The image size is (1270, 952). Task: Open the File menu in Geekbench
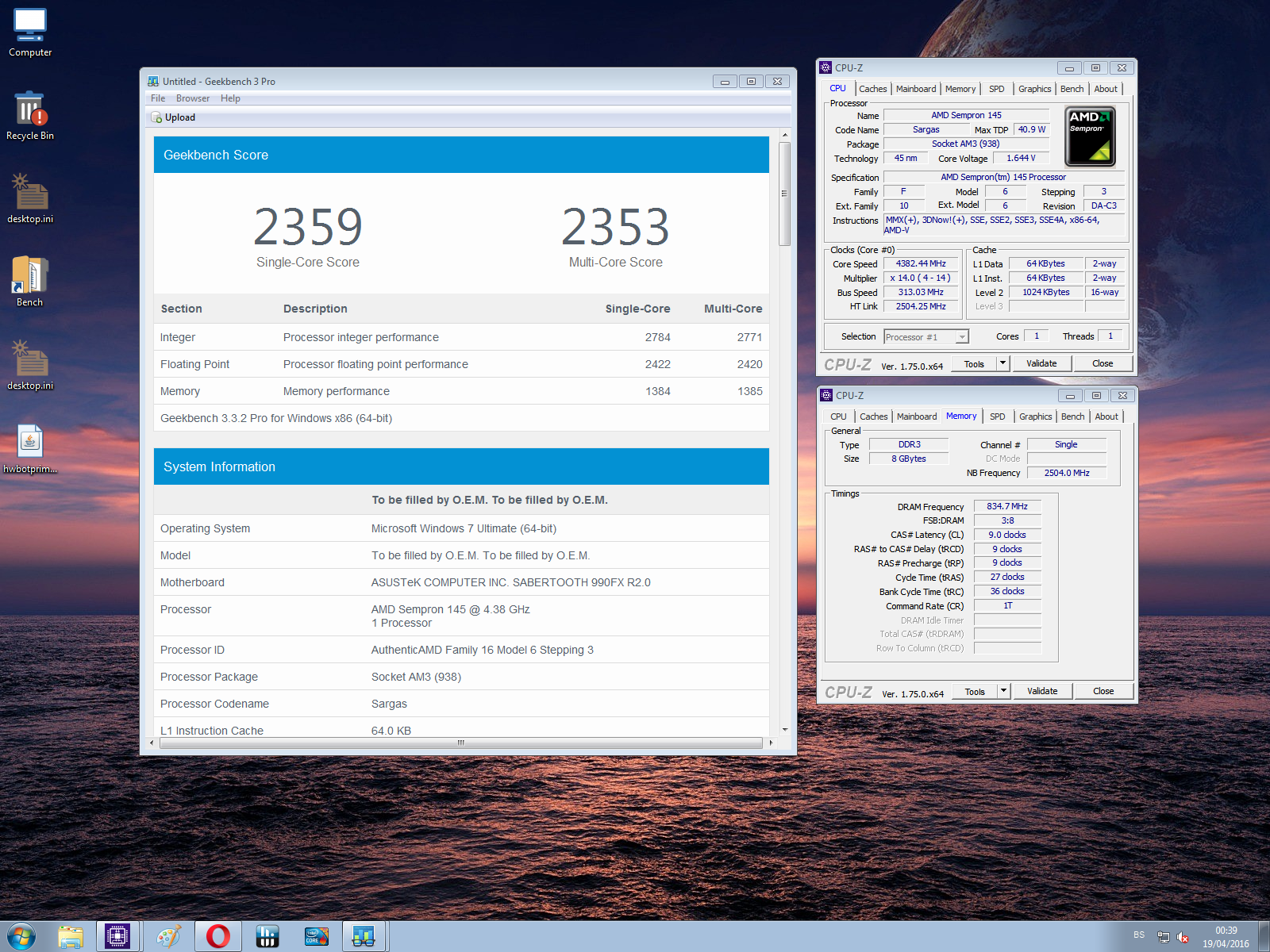[158, 98]
